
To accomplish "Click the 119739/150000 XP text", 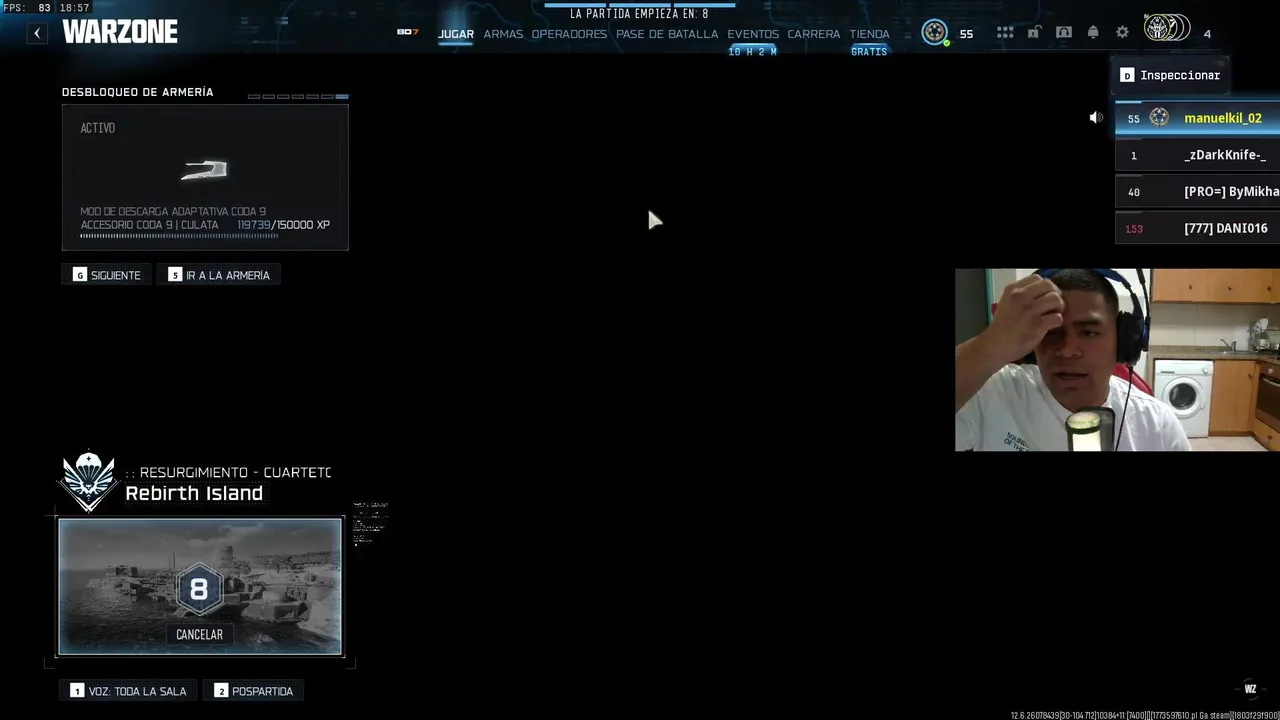I will [x=283, y=225].
